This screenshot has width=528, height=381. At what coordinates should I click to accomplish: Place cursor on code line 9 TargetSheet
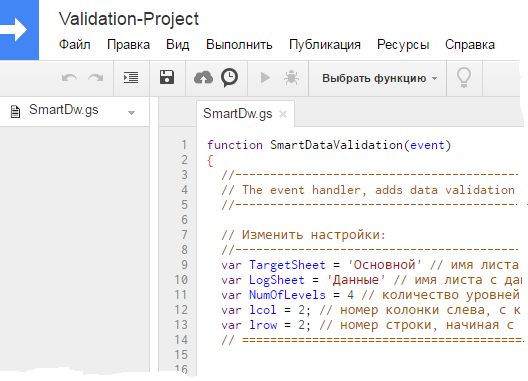tap(287, 265)
